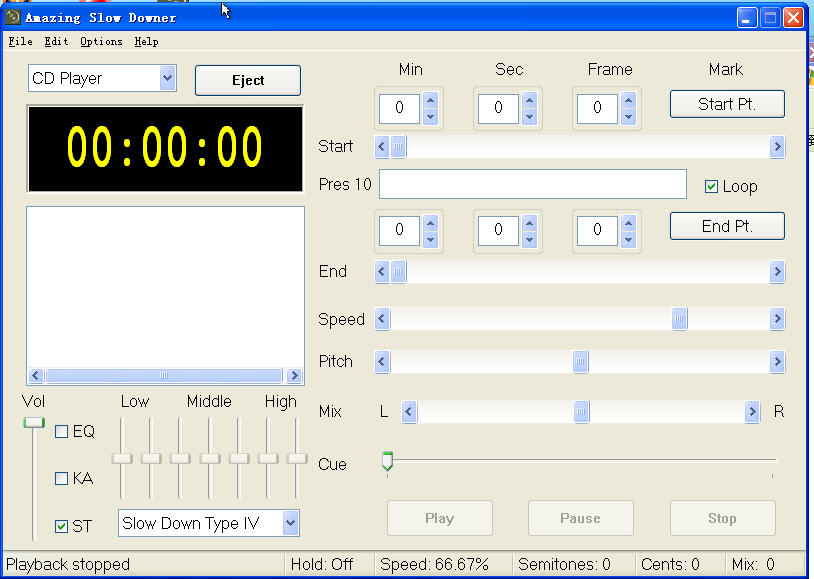Click the Pitch slider right arrow

click(x=777, y=362)
